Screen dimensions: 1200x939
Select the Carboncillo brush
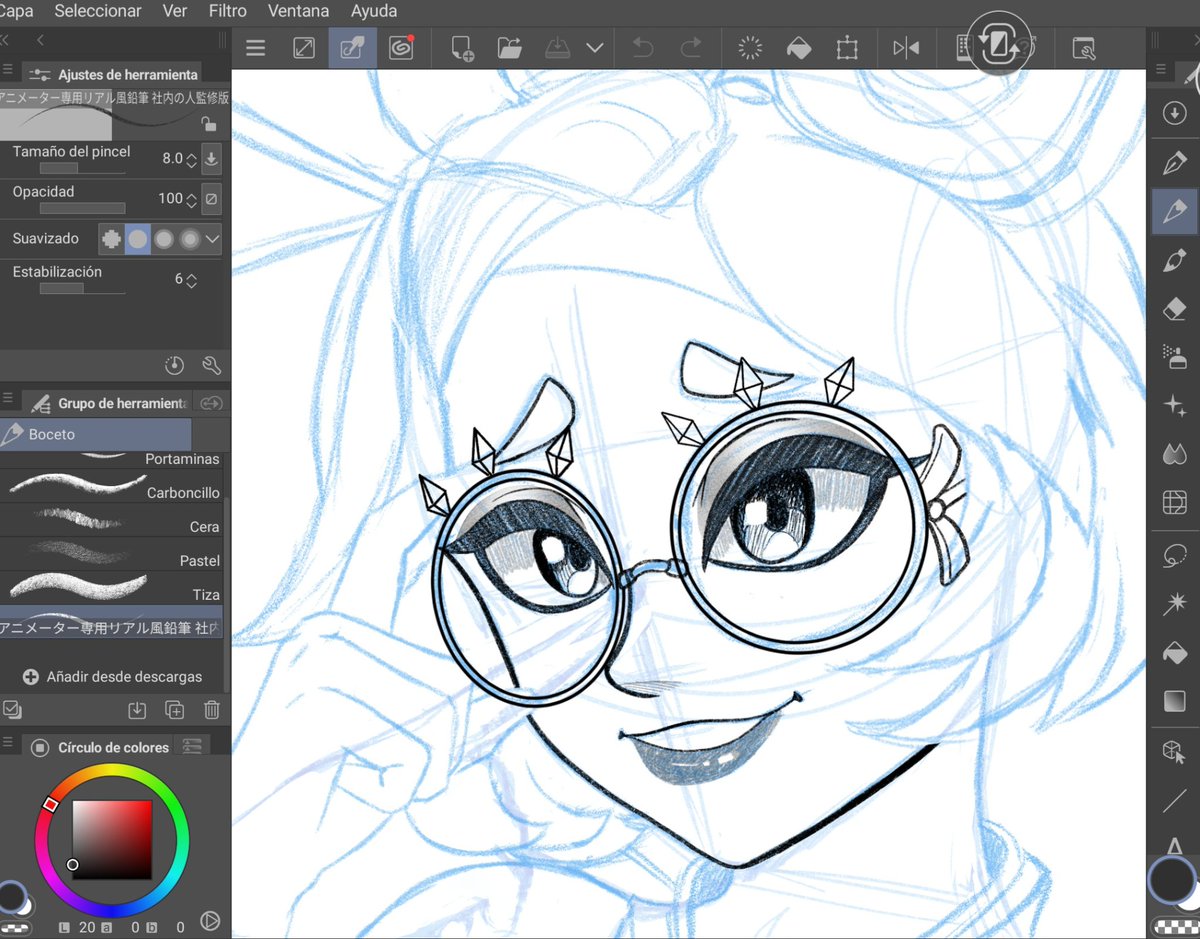[111, 488]
